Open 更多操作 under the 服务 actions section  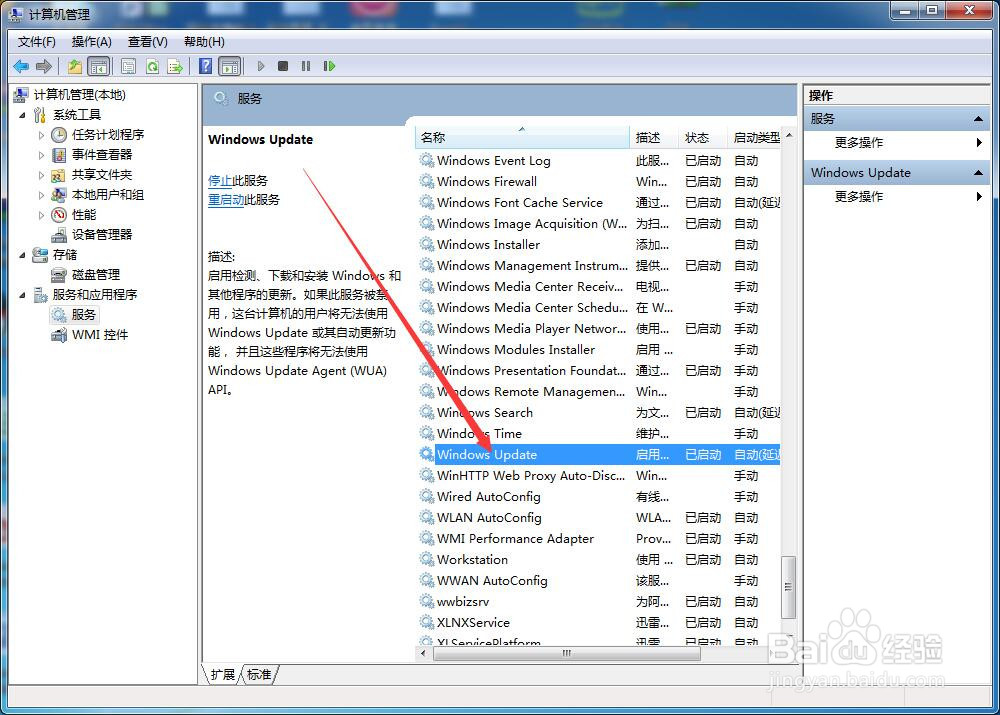(859, 142)
